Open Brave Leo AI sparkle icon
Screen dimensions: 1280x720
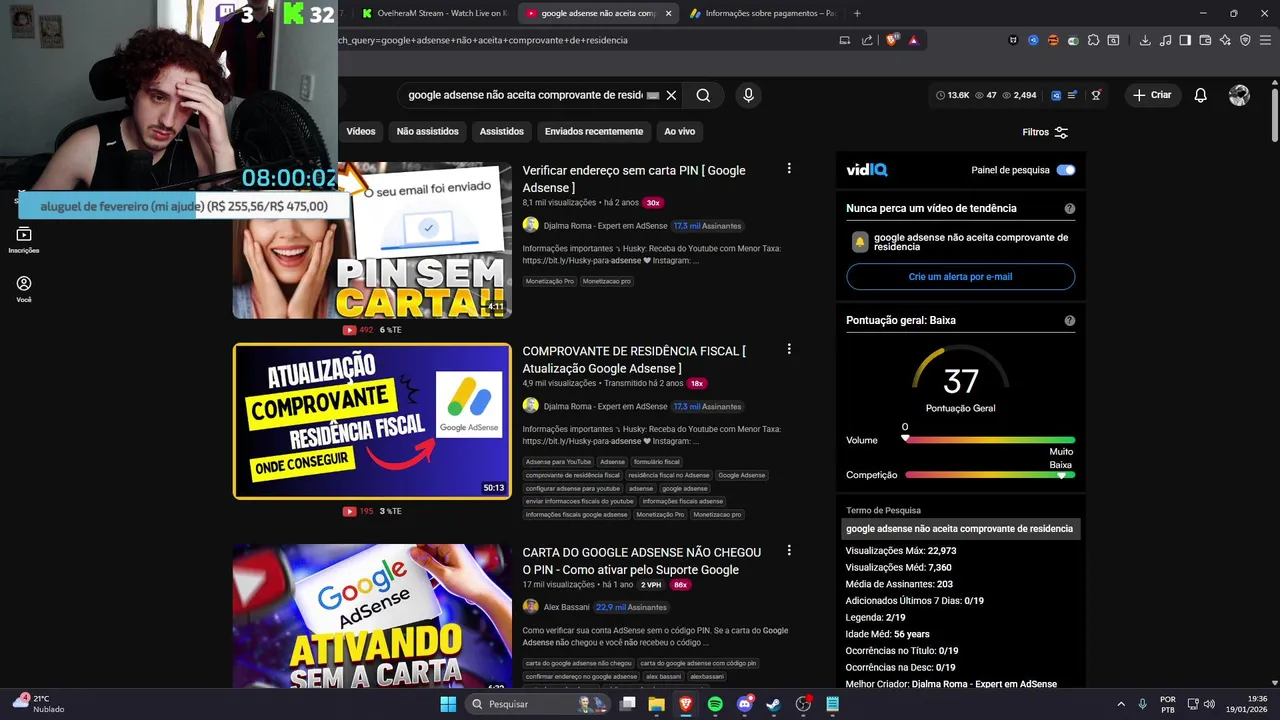(x=1225, y=40)
